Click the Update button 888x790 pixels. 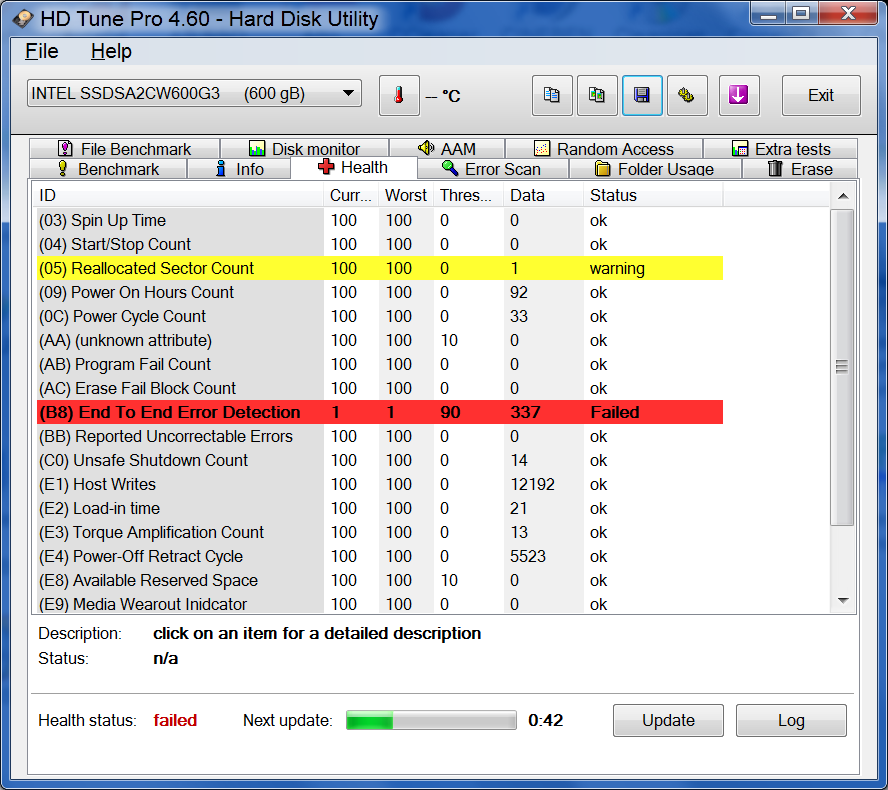pos(668,720)
